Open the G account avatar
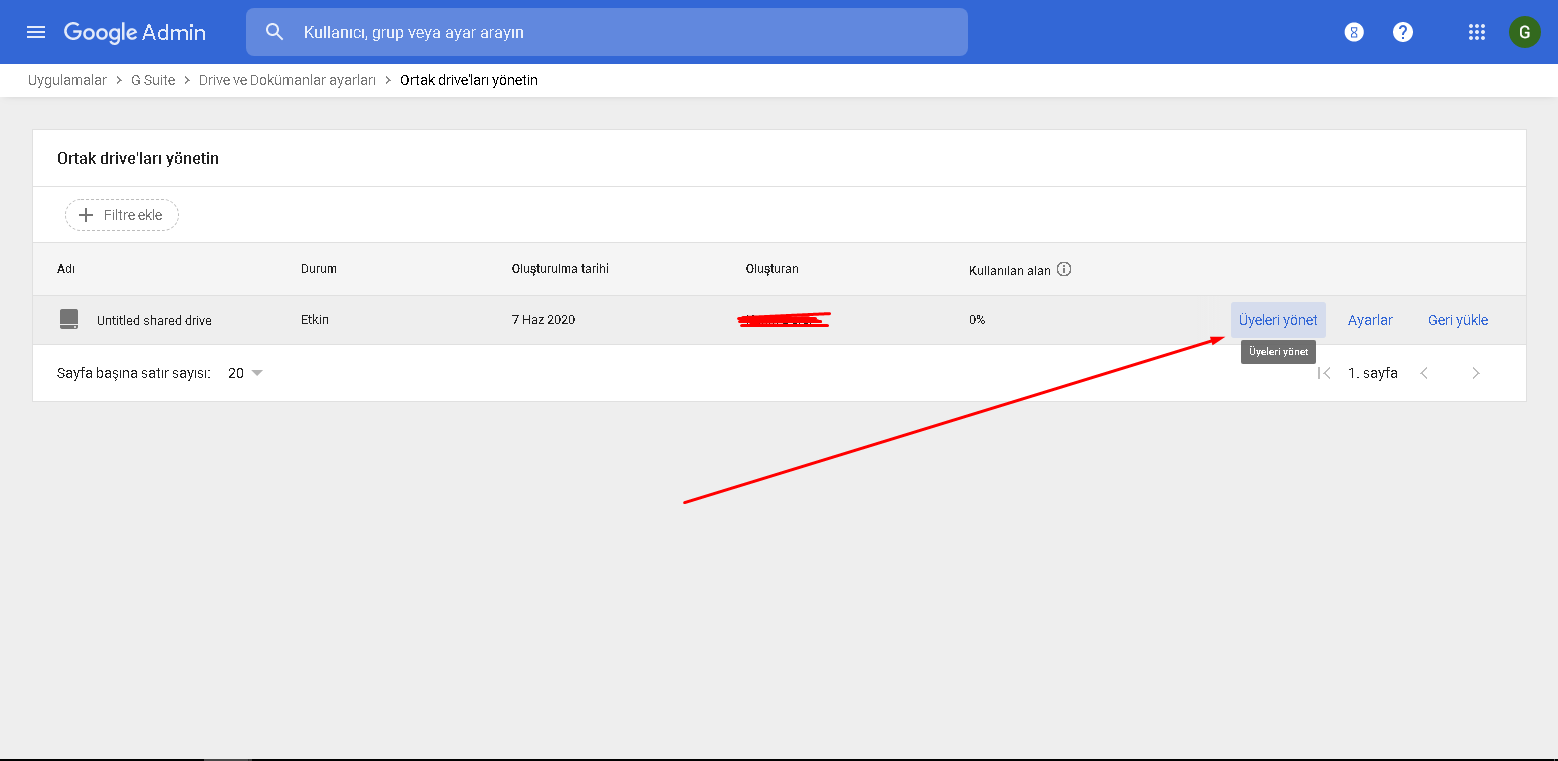 coord(1524,32)
